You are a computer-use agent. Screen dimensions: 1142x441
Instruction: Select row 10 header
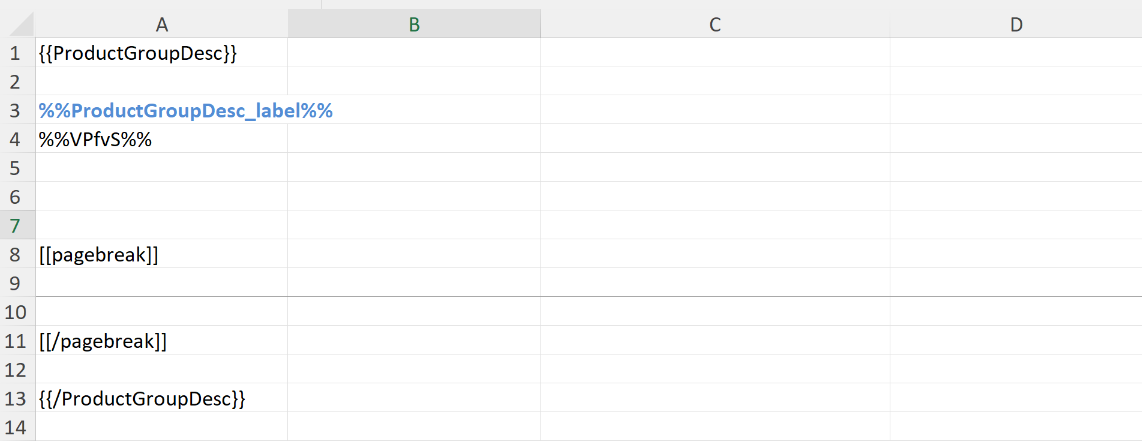click(x=15, y=312)
